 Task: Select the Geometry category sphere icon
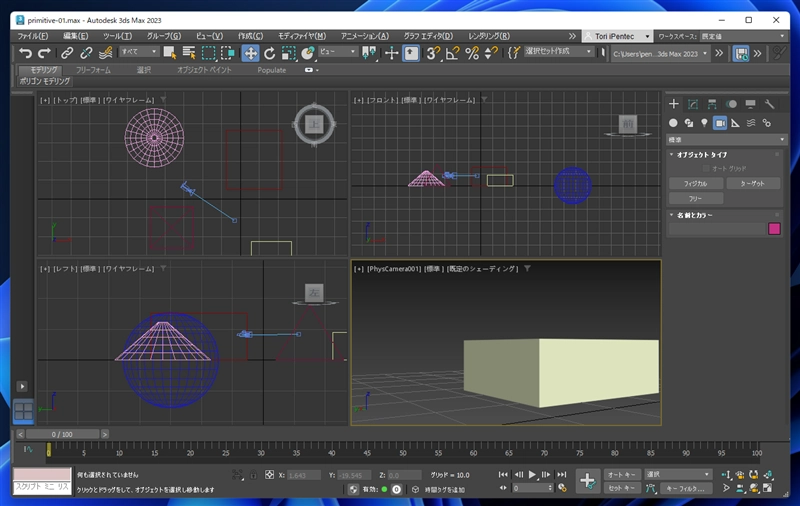pos(673,123)
